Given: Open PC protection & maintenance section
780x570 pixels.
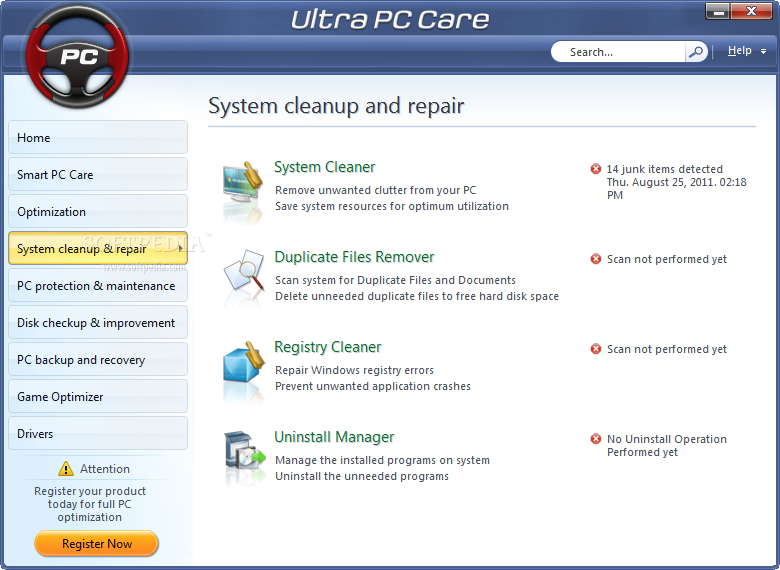Looking at the screenshot, I should [98, 285].
